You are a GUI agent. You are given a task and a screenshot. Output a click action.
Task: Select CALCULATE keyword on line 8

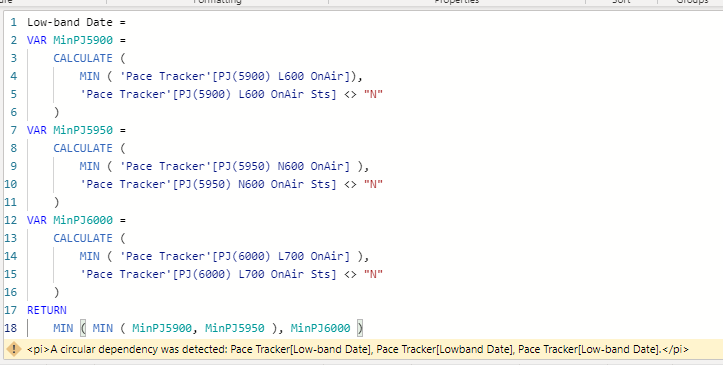(83, 148)
